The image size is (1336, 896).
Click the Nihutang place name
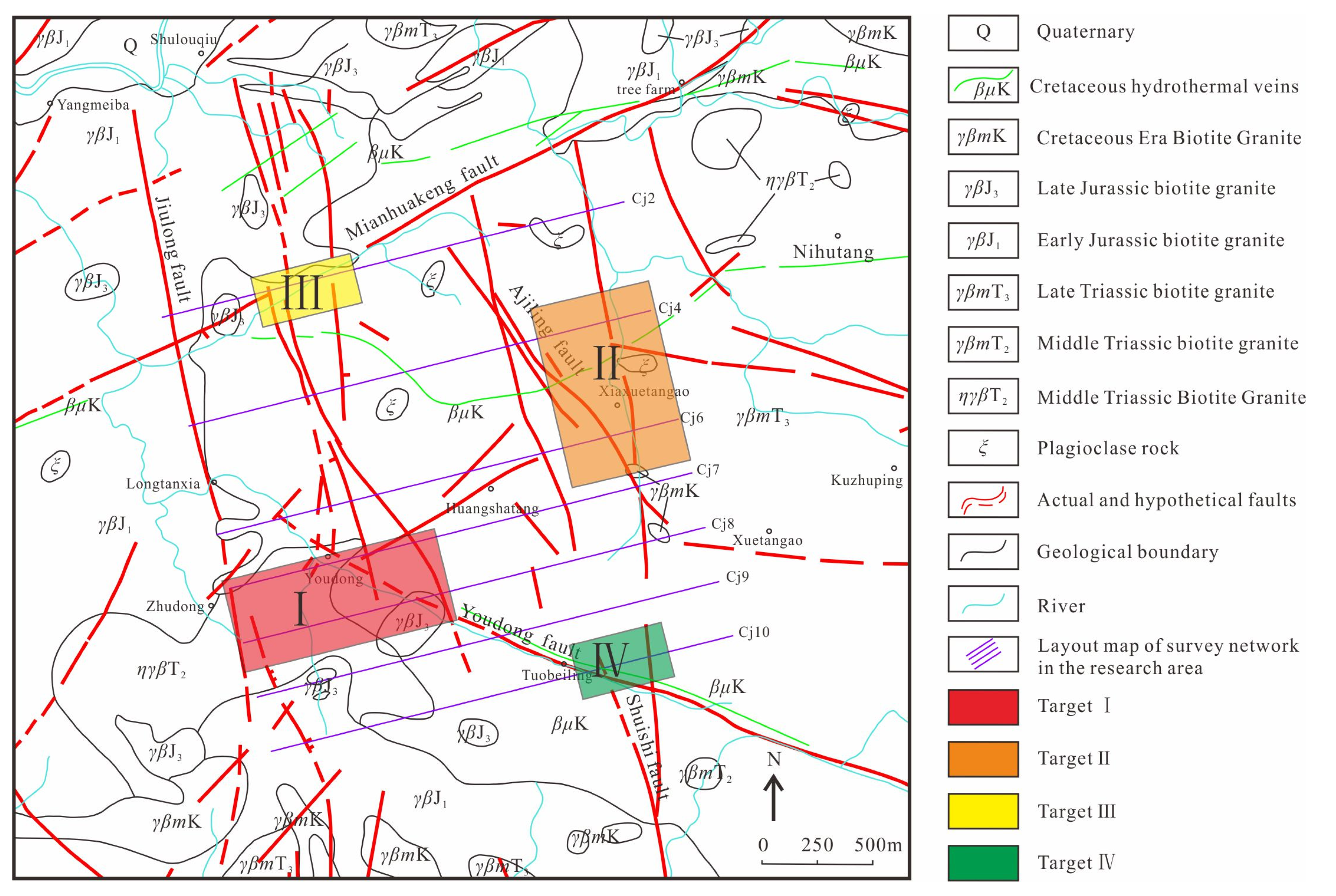point(833,252)
